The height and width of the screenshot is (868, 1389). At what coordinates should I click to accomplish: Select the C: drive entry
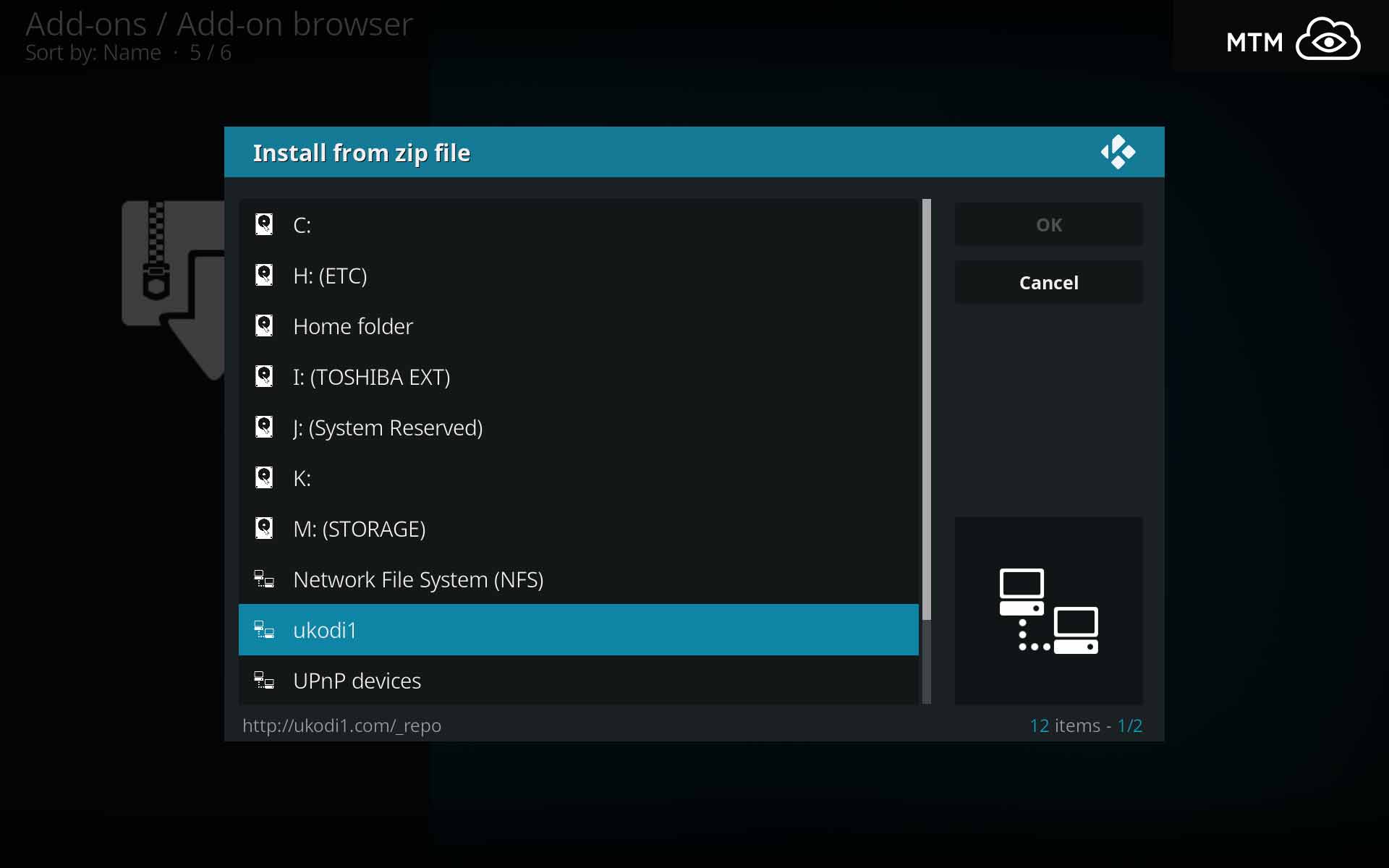pyautogui.click(x=579, y=224)
